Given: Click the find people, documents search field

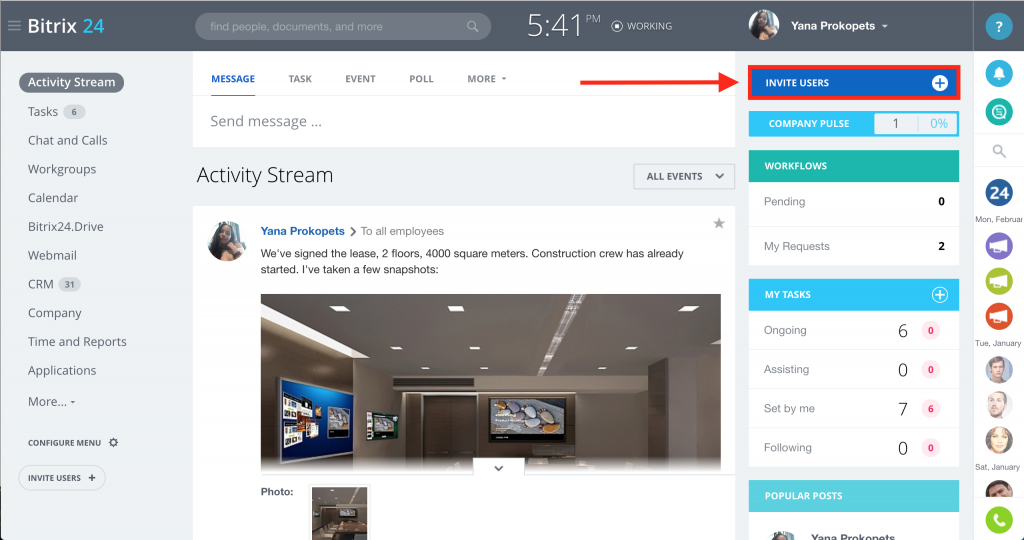Looking at the screenshot, I should point(343,27).
